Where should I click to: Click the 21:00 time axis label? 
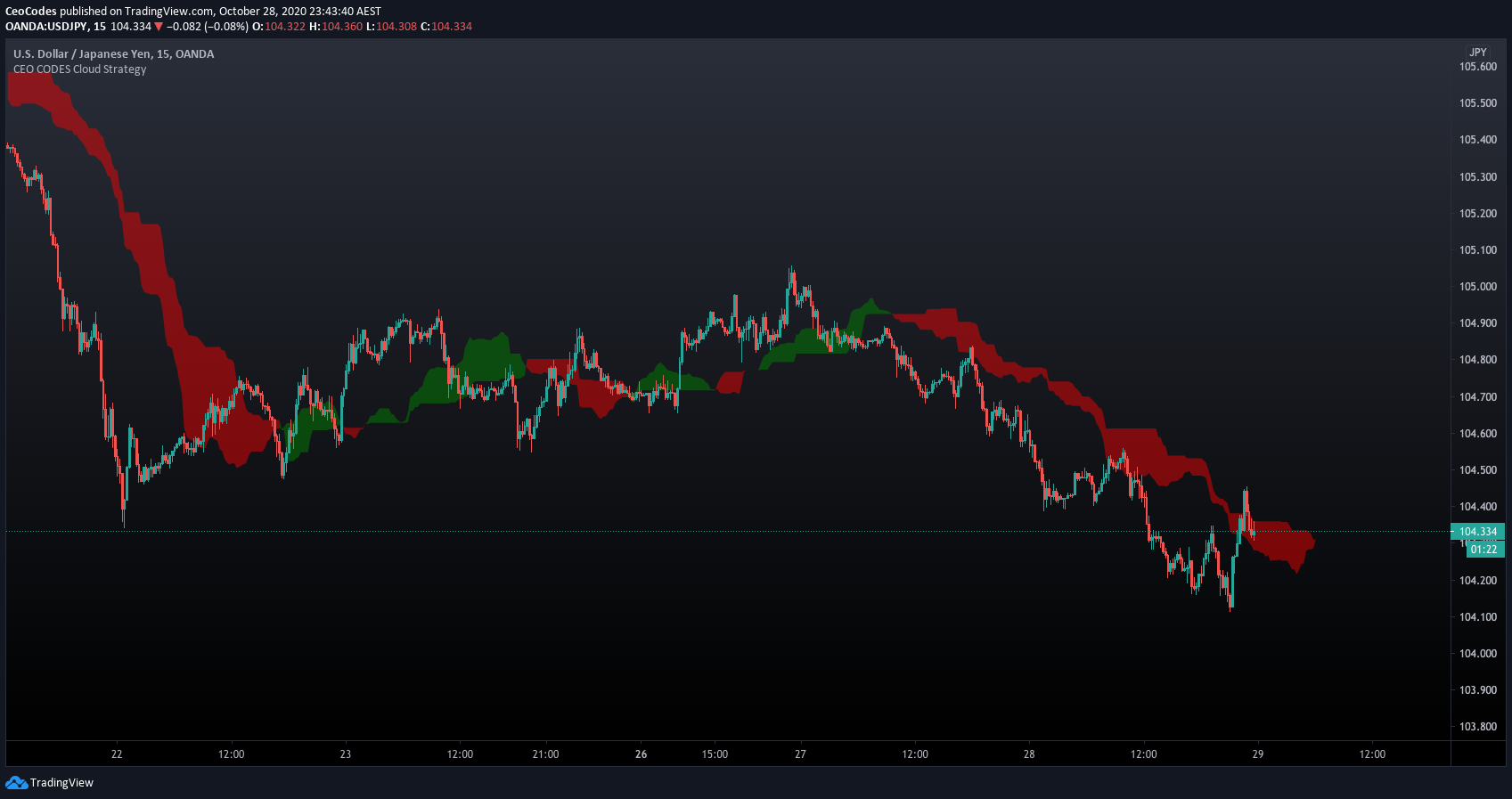tap(545, 754)
